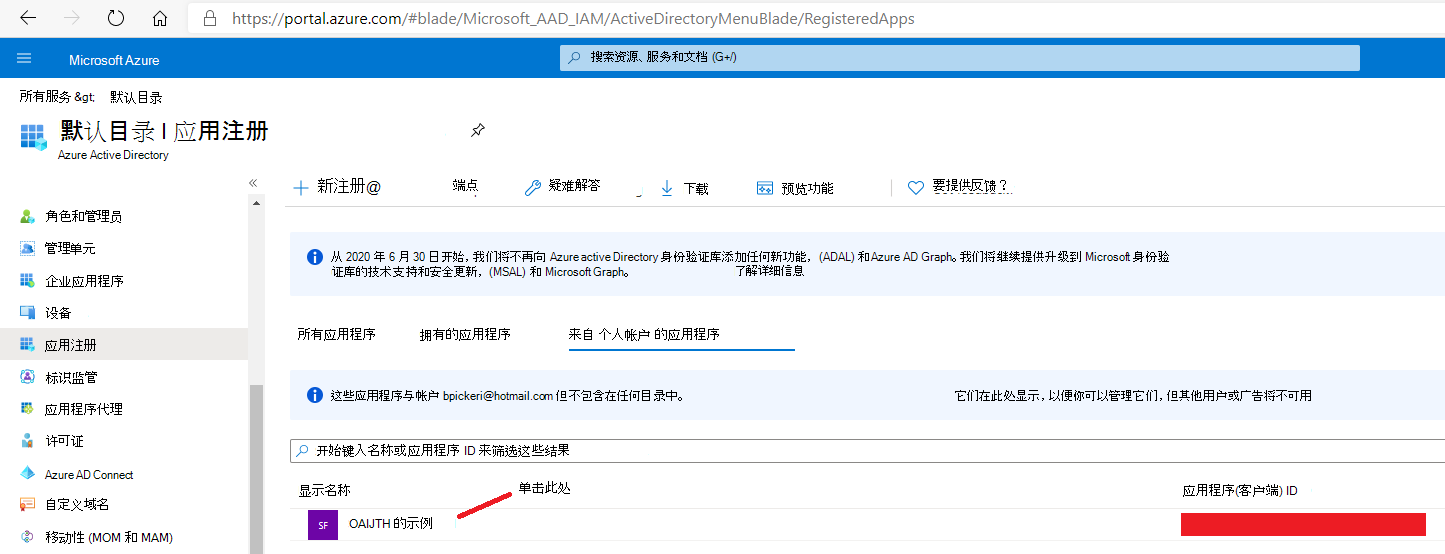Click the Azure Active Directory blade icon
This screenshot has width=1445, height=554.
click(x=33, y=137)
